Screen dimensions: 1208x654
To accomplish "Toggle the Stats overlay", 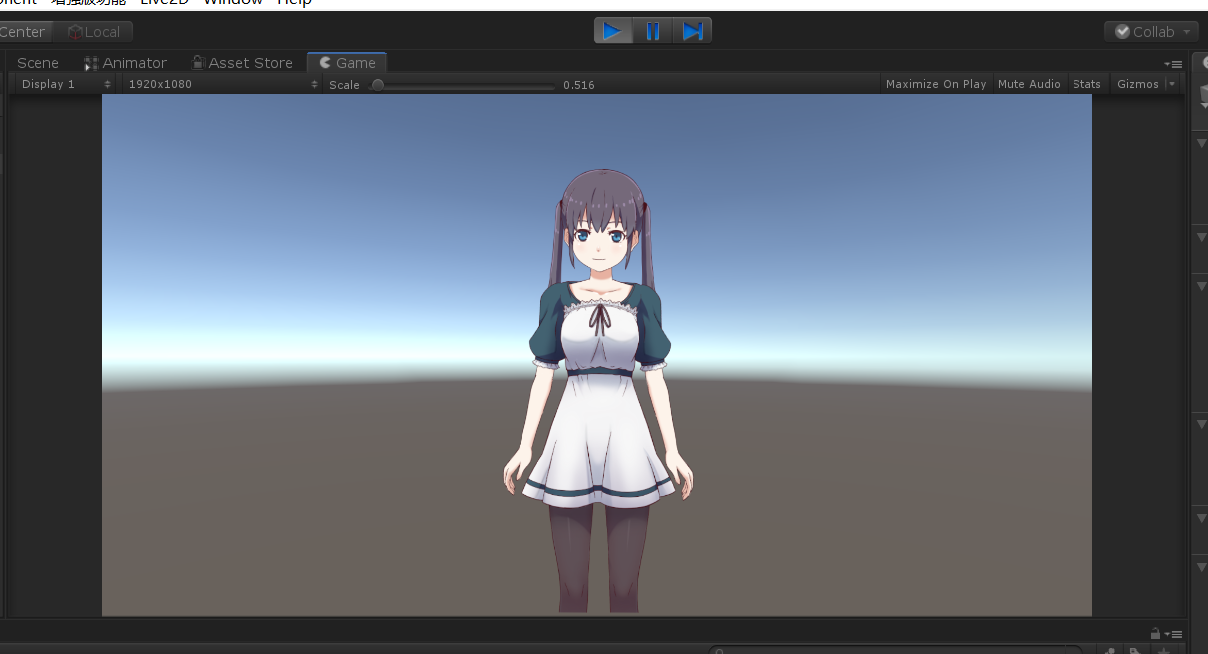I will point(1086,83).
